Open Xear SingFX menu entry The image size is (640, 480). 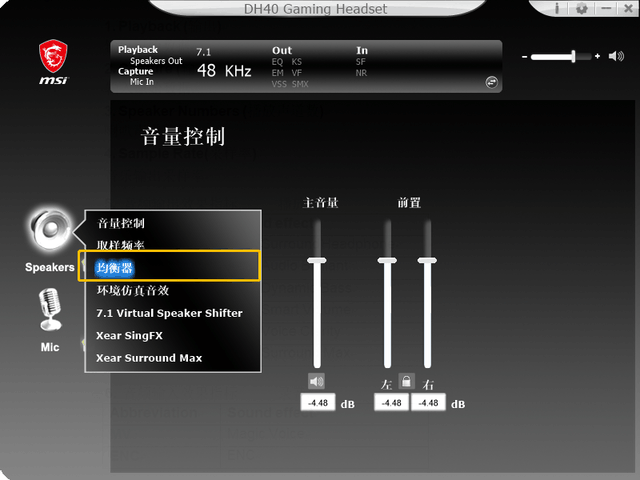coord(129,336)
